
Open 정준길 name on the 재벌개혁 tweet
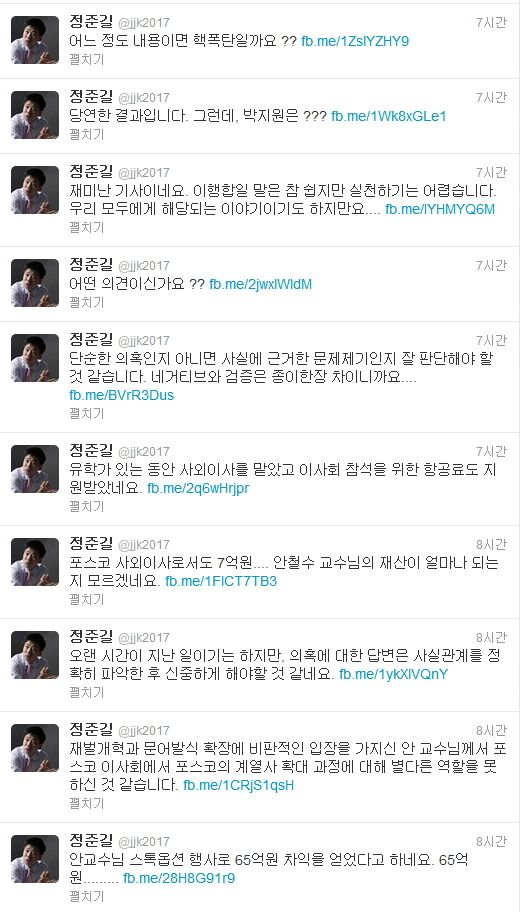coord(91,729)
